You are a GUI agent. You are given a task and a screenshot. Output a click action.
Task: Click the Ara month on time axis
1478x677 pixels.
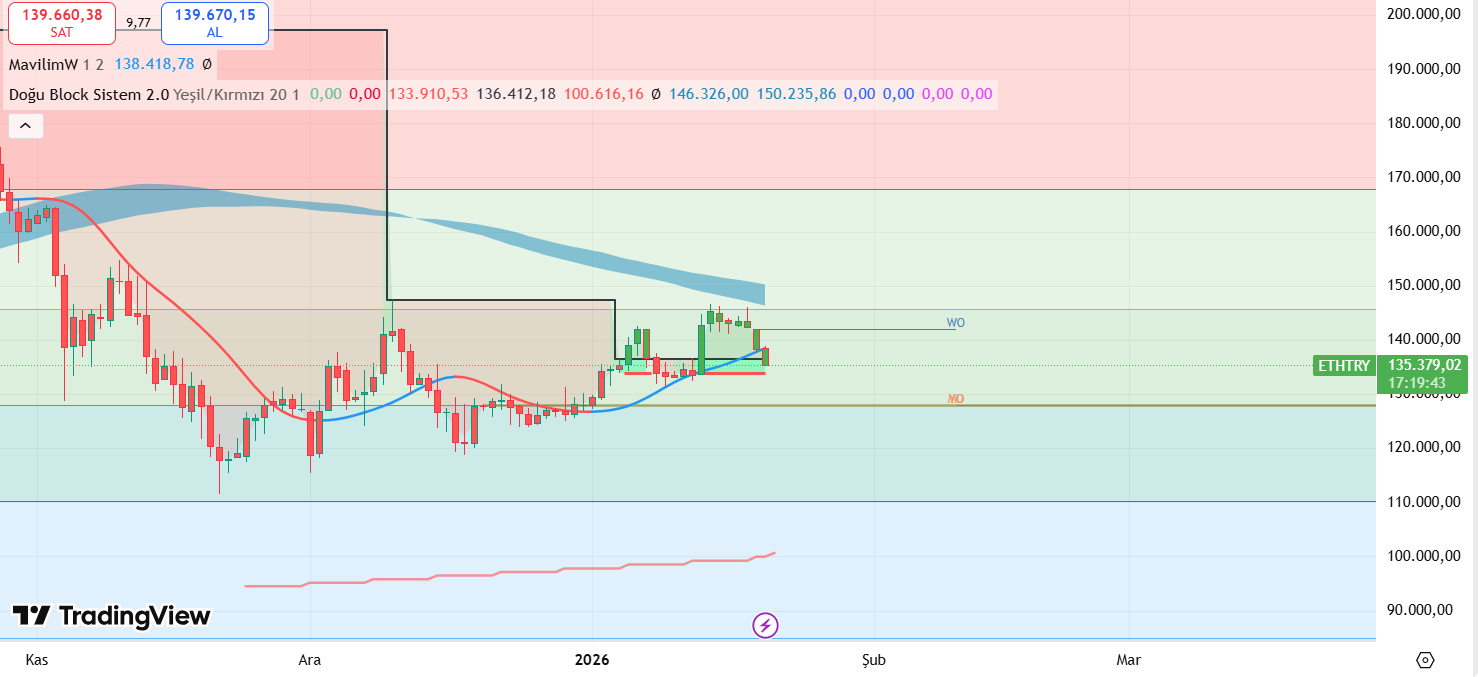pos(310,660)
